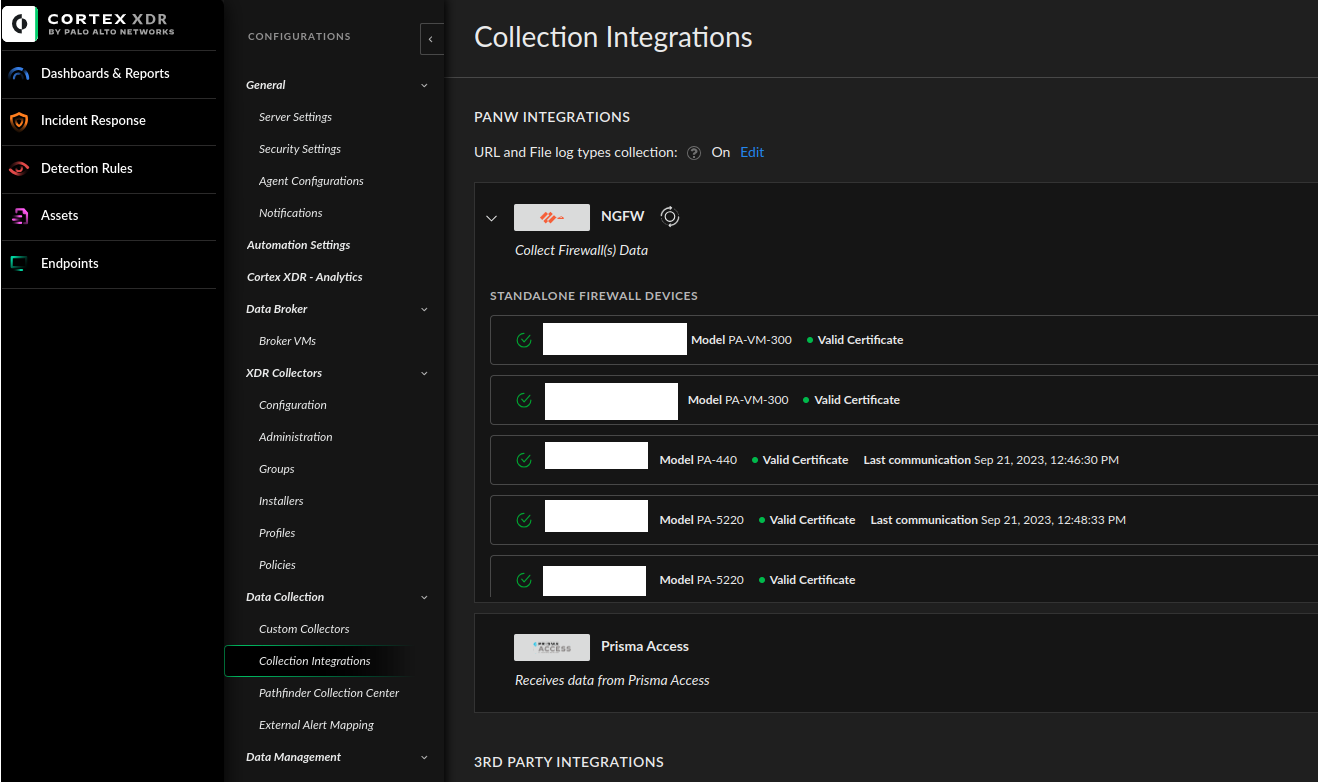Click the Palo Alto NGFW logo thumbnail
The height and width of the screenshot is (782, 1318).
[x=552, y=217]
